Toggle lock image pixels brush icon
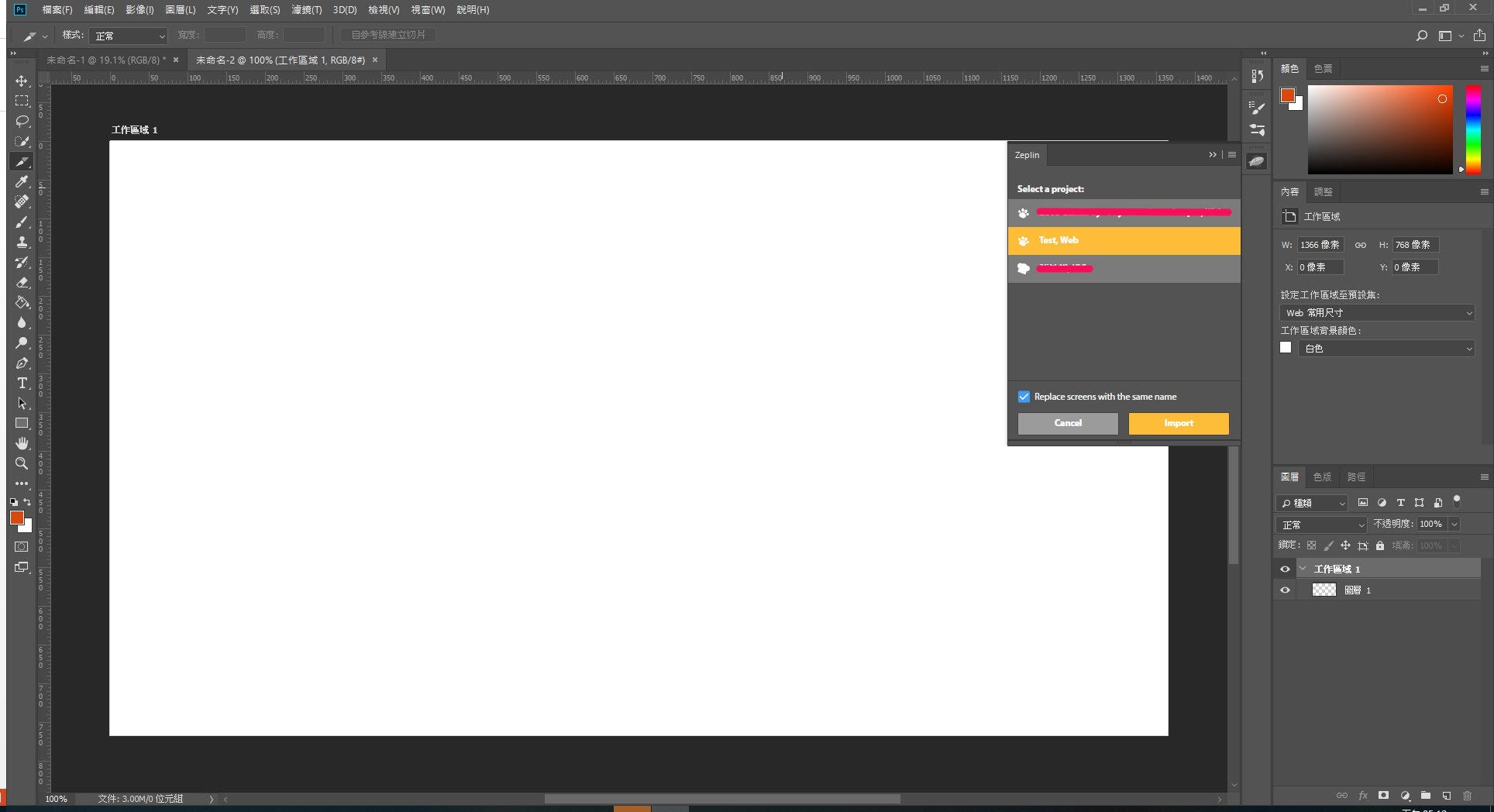1494x812 pixels. pos(1328,545)
